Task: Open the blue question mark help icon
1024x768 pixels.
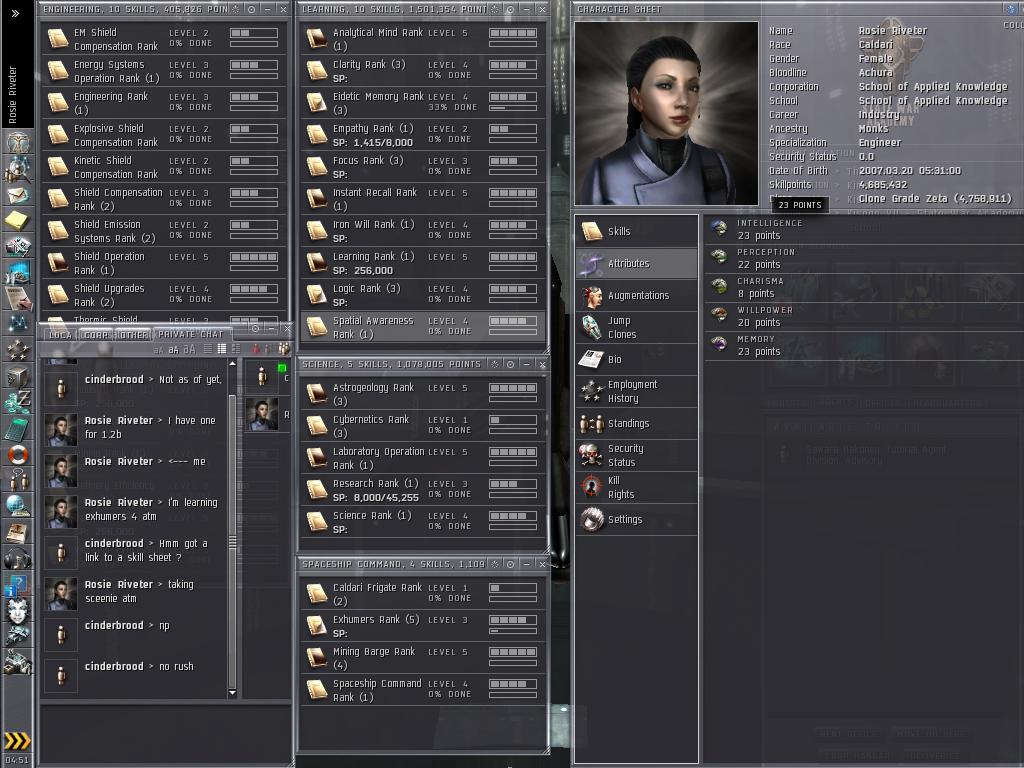Action: click(x=18, y=584)
